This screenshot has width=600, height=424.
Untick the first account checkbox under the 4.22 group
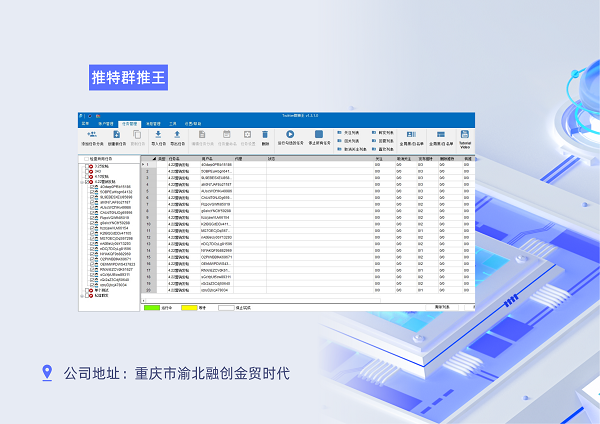pyautogui.click(x=92, y=187)
